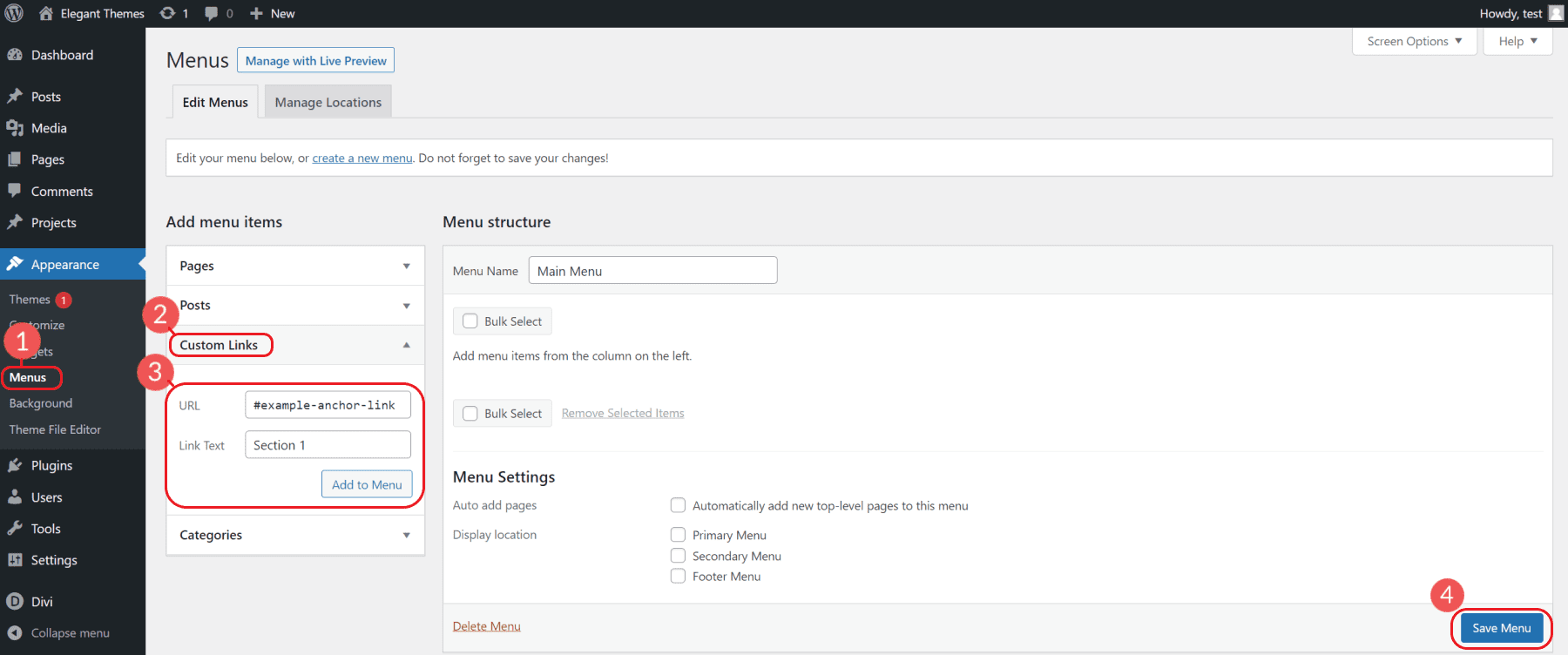This screenshot has width=1568, height=655.
Task: Expand the Categories accordion section
Action: pyautogui.click(x=294, y=535)
